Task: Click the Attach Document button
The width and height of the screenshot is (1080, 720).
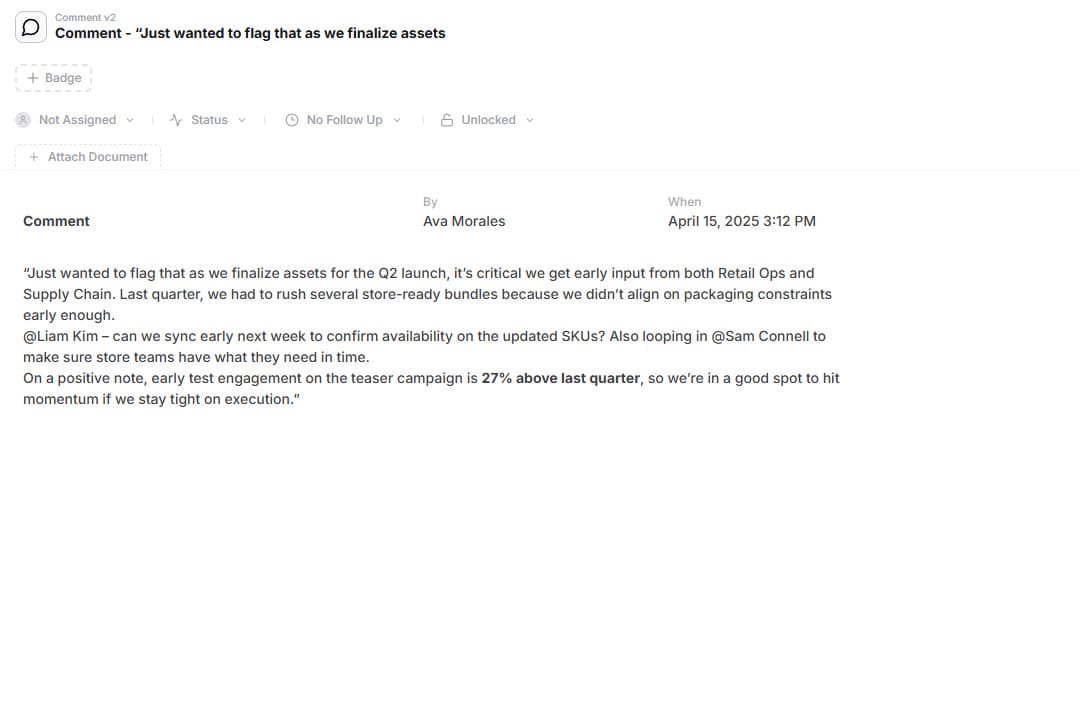Action: point(88,157)
